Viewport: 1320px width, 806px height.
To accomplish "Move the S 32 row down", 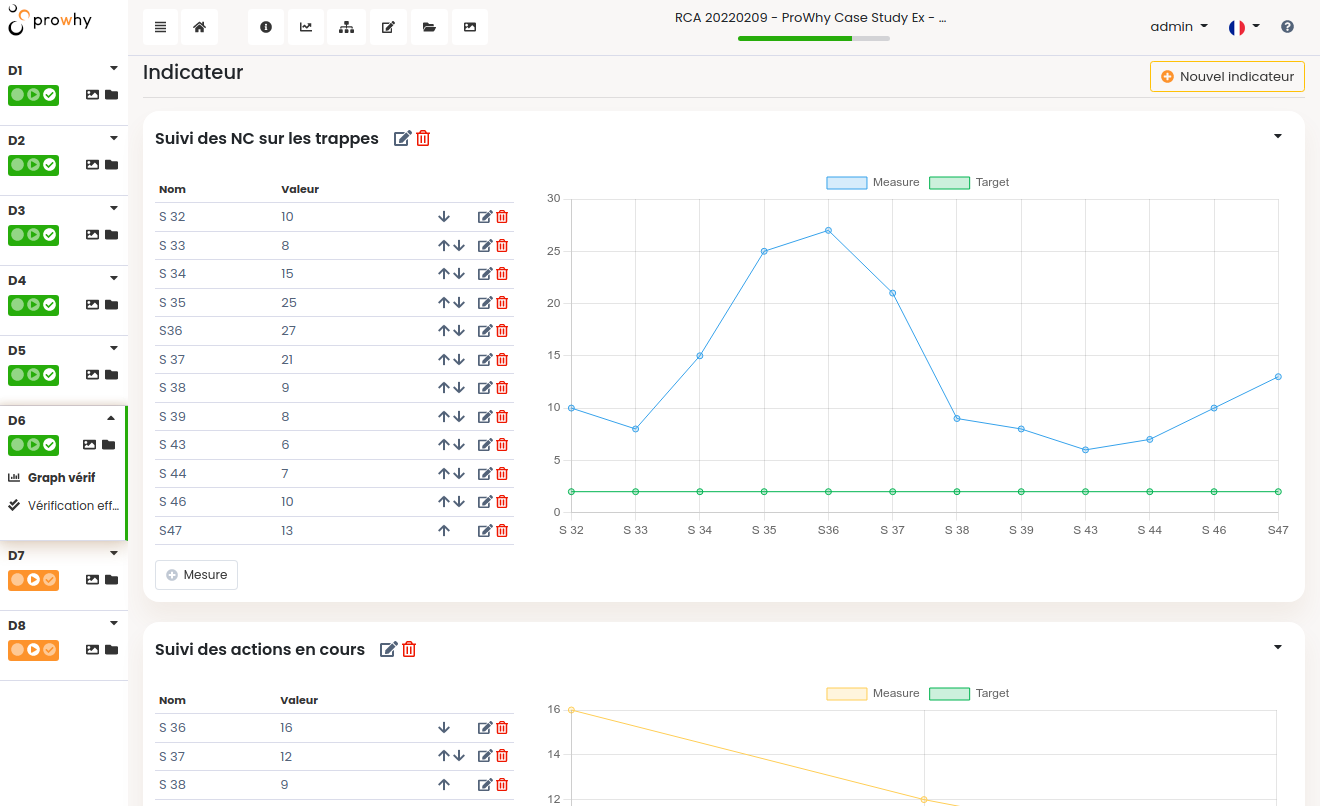I will 444,217.
